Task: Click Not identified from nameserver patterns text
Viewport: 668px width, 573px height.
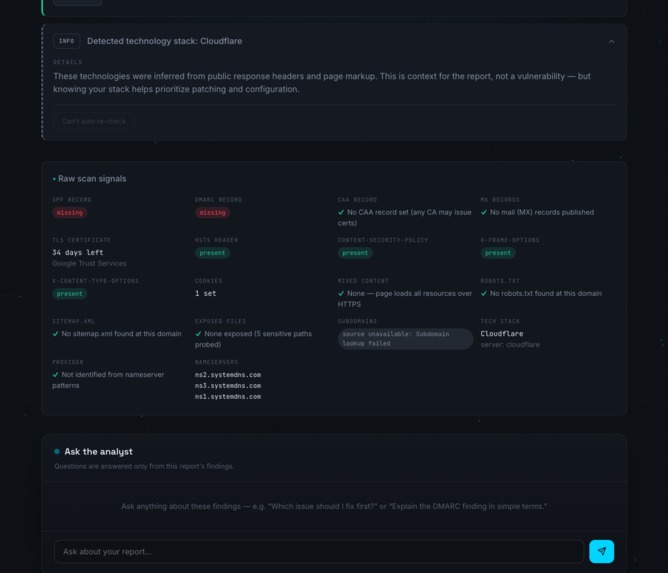Action: click(108, 380)
